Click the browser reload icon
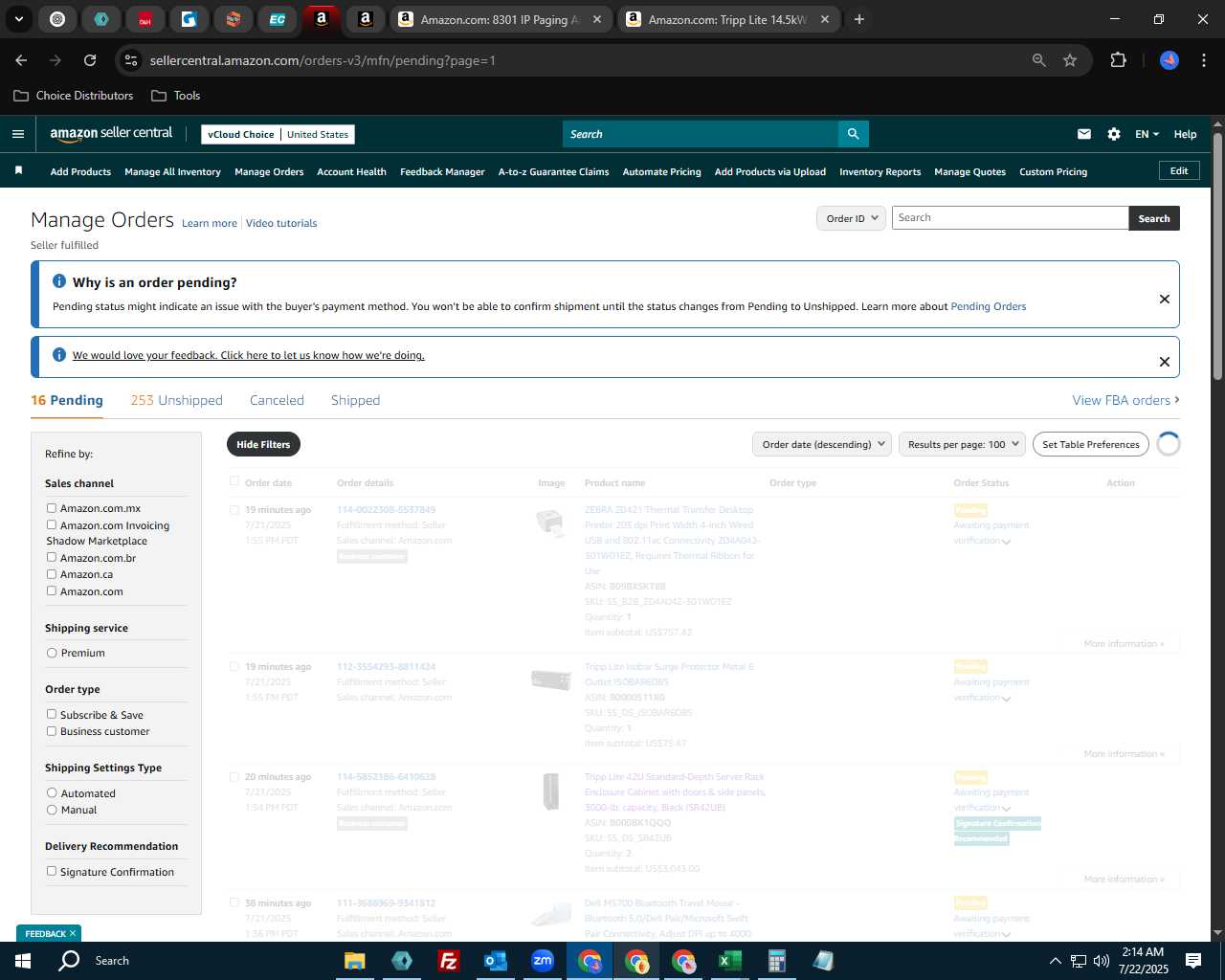 coord(90,60)
